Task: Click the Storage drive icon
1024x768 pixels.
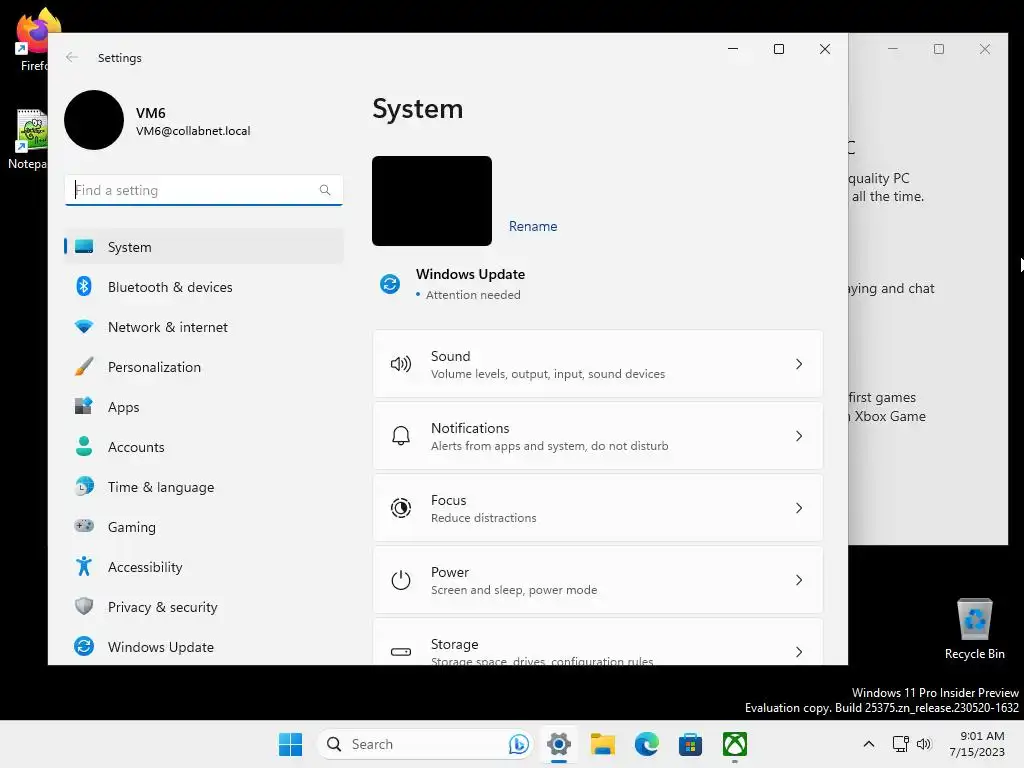Action: point(400,652)
